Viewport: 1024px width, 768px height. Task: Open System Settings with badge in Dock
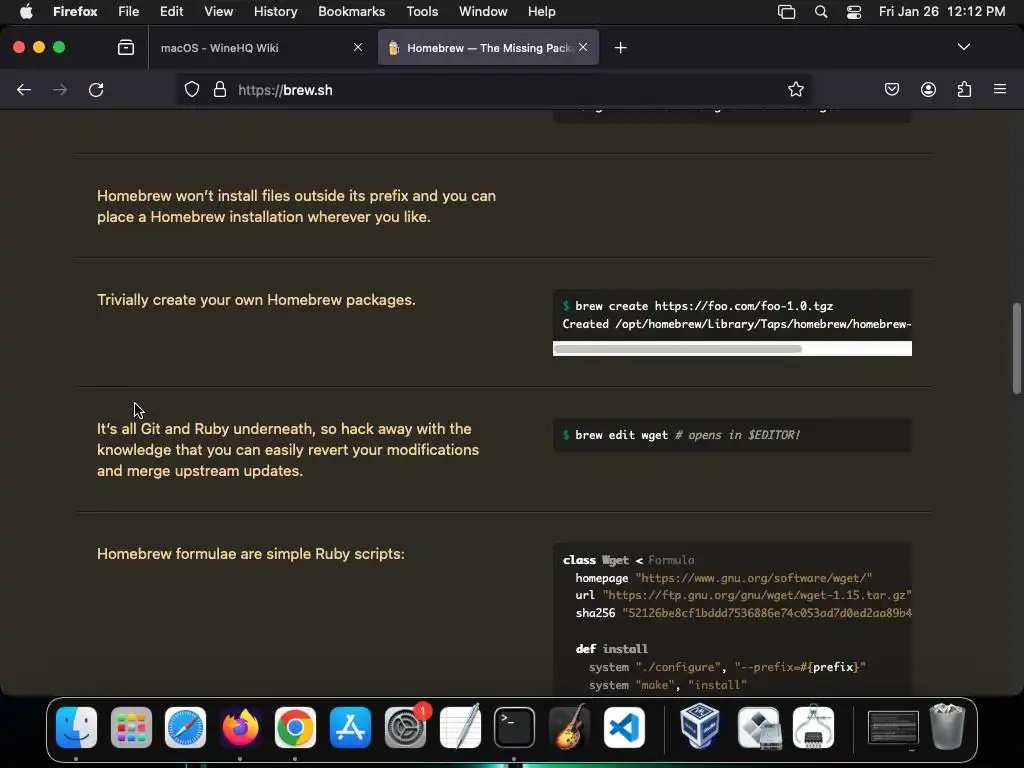coord(406,728)
